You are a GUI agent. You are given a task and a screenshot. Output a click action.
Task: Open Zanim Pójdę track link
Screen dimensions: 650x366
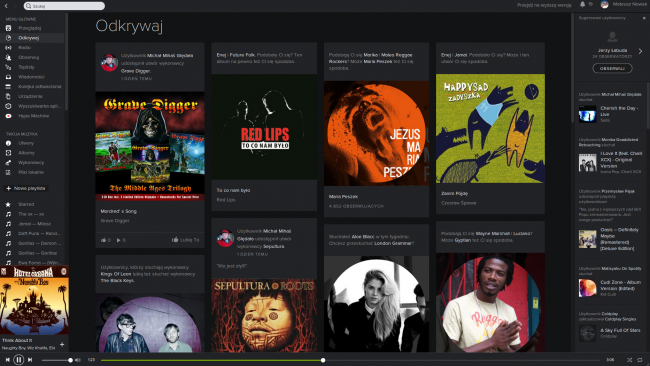tap(454, 194)
